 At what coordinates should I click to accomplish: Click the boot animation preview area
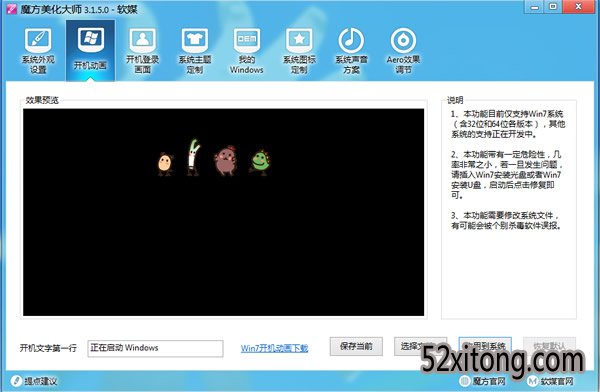click(x=223, y=212)
